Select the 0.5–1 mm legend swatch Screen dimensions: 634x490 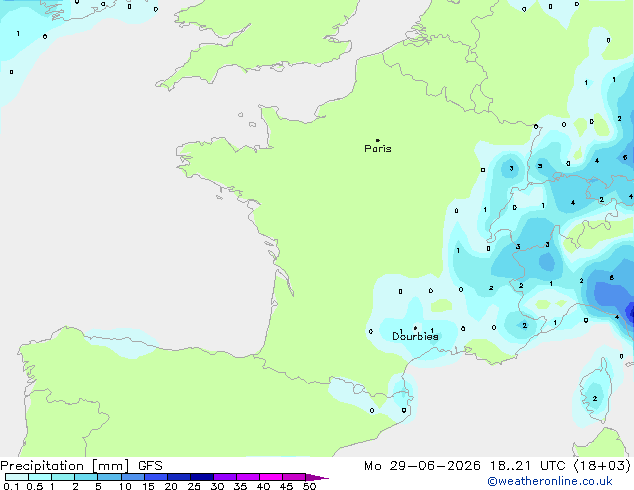pos(40,477)
